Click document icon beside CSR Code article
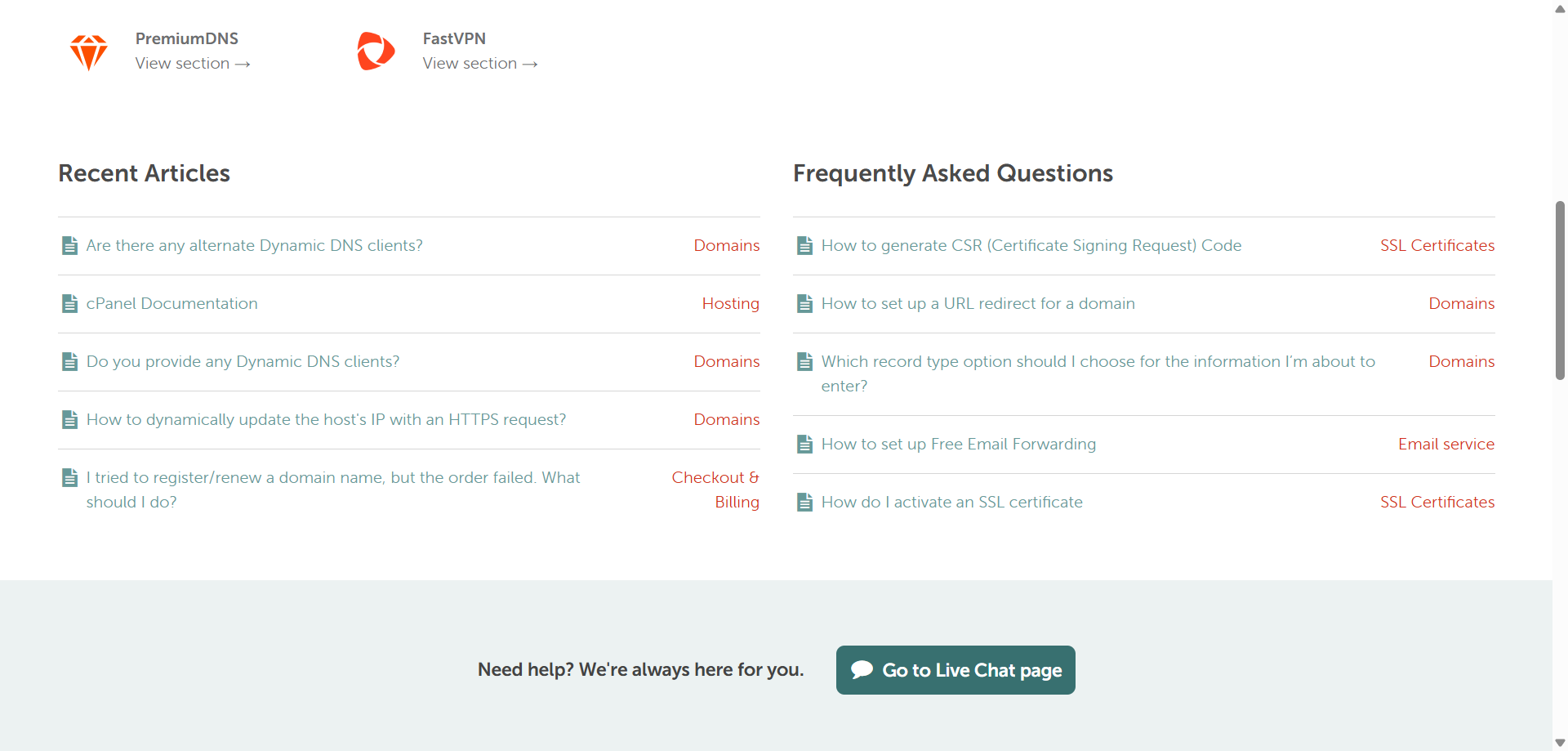1568x751 pixels. point(805,246)
